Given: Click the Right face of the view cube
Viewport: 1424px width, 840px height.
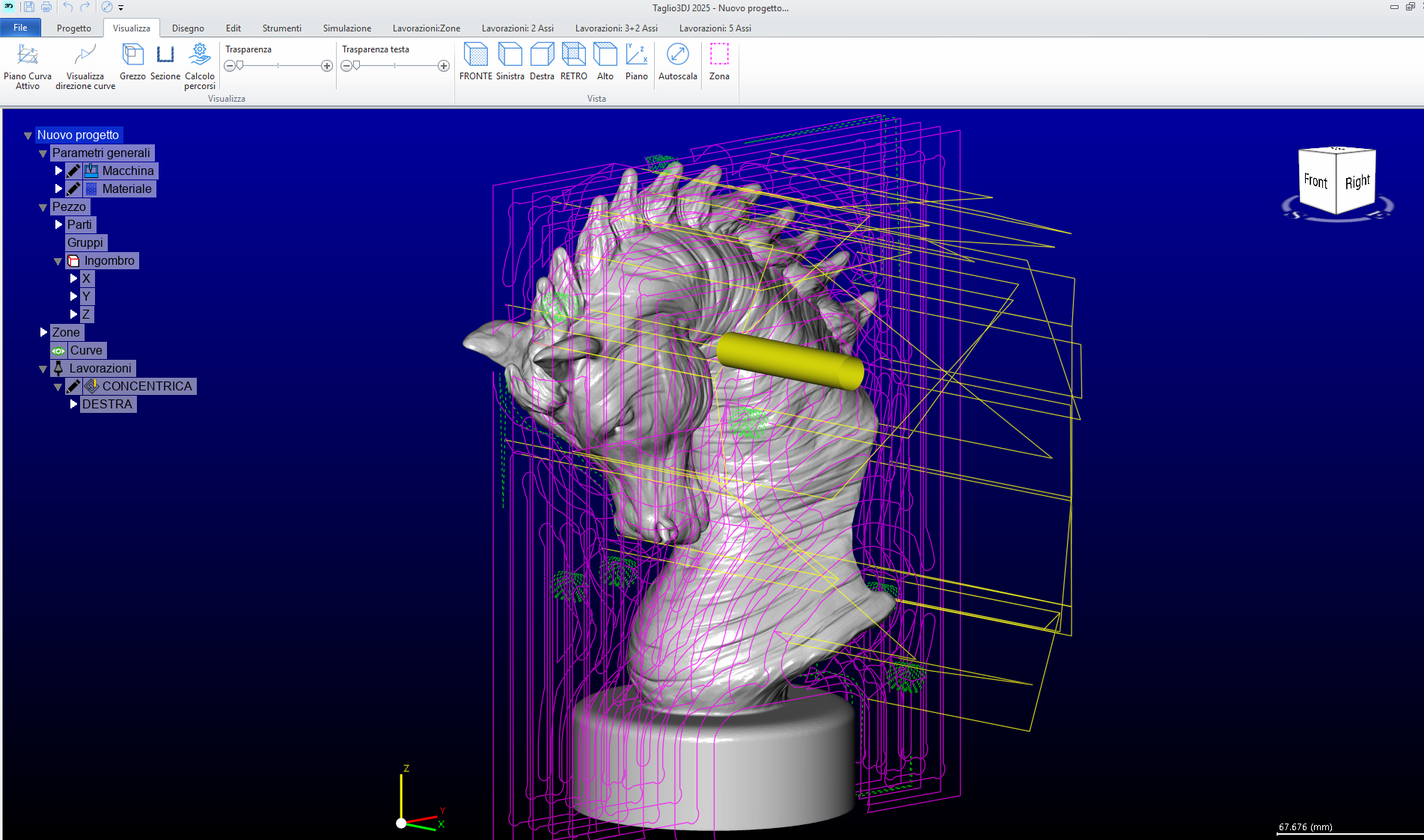Looking at the screenshot, I should point(1357,182).
